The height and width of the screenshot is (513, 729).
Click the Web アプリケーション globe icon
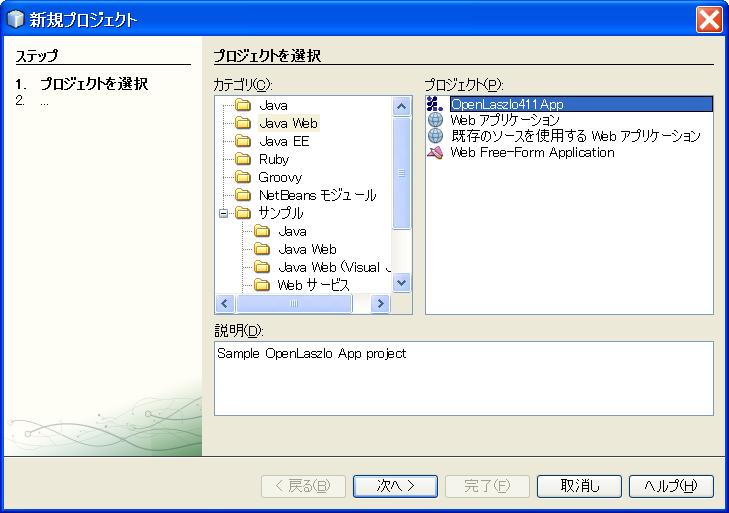435,120
